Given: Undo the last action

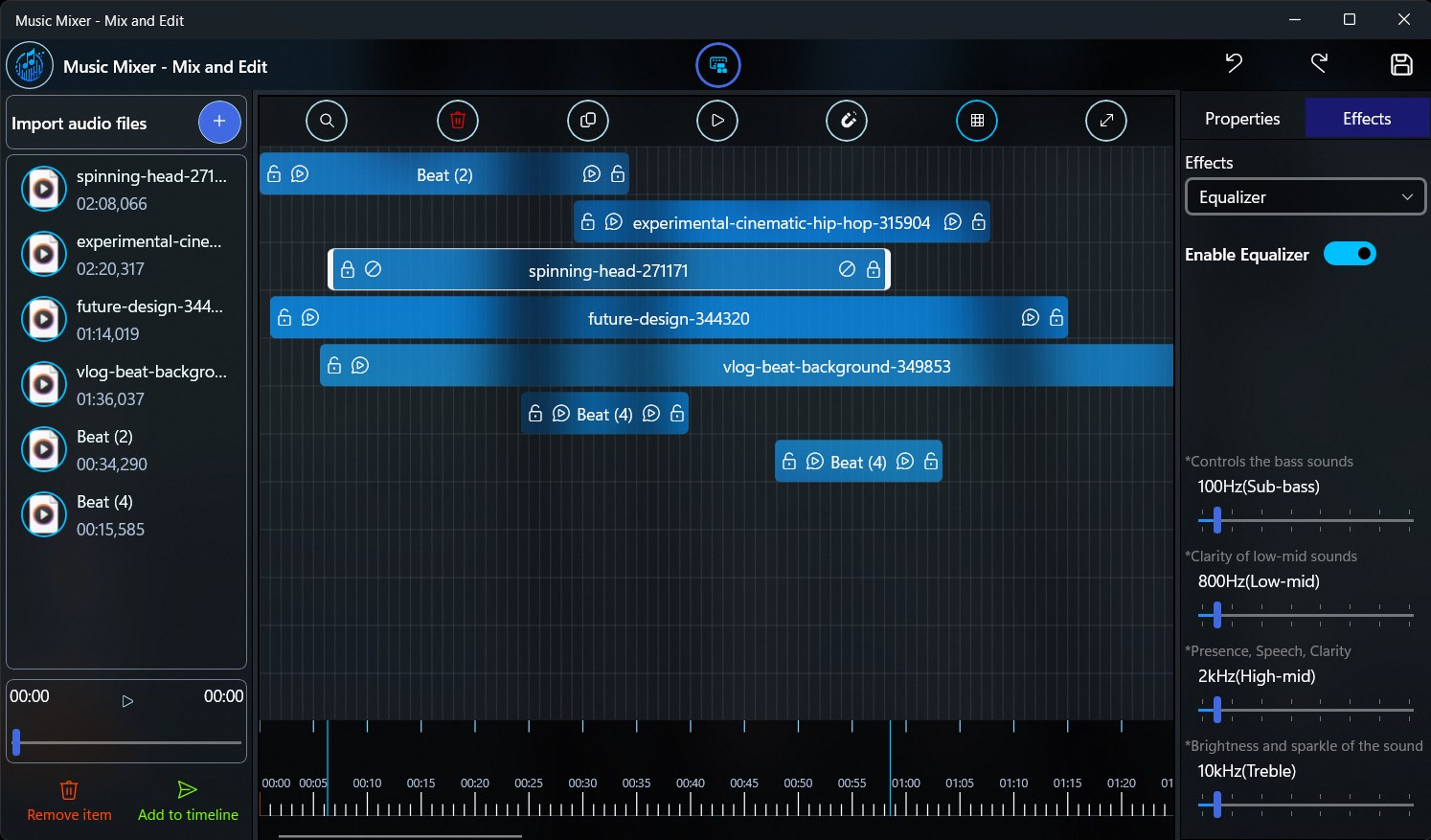Looking at the screenshot, I should (1233, 63).
